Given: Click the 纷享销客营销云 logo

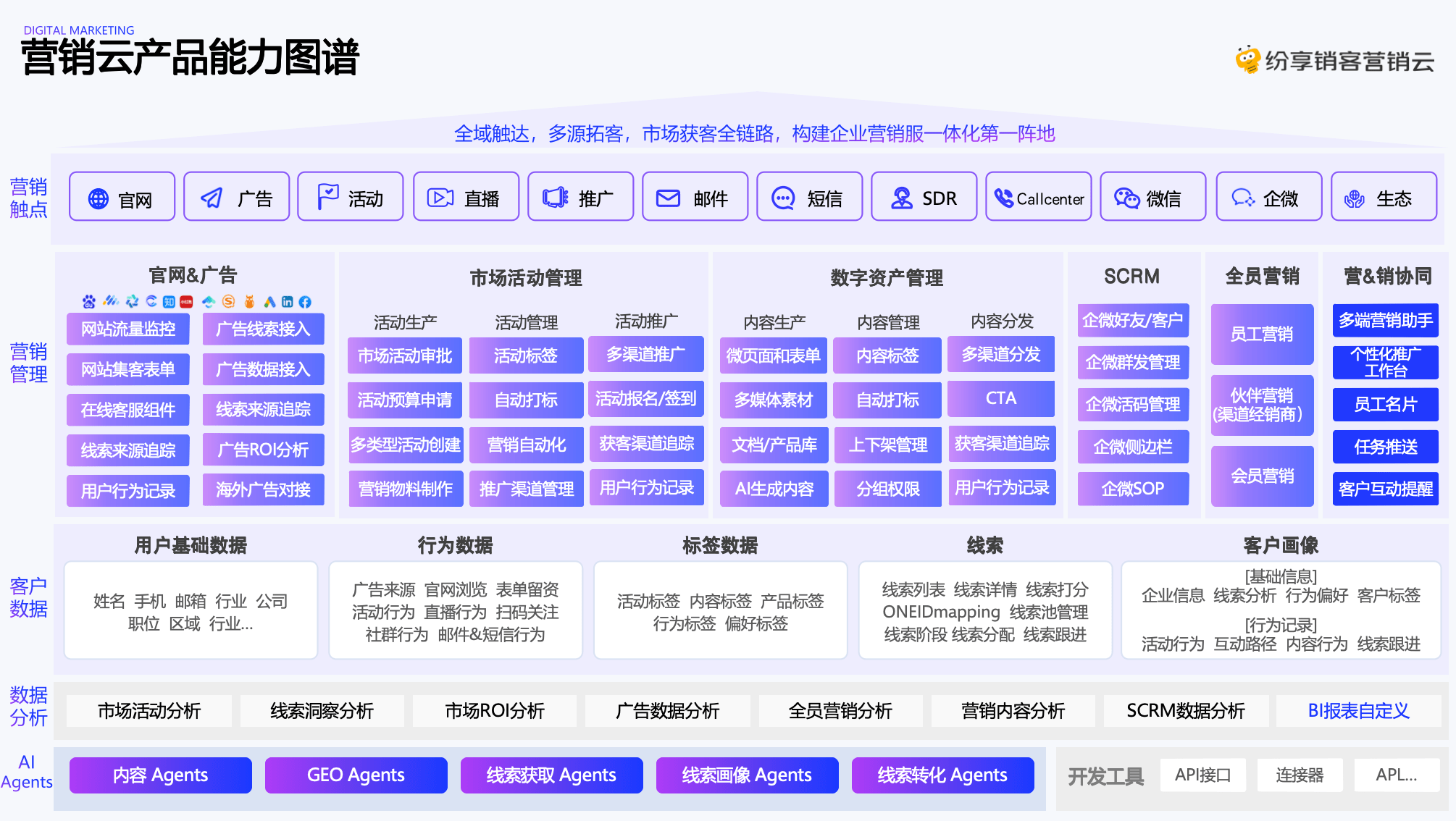Looking at the screenshot, I should pyautogui.click(x=1334, y=60).
